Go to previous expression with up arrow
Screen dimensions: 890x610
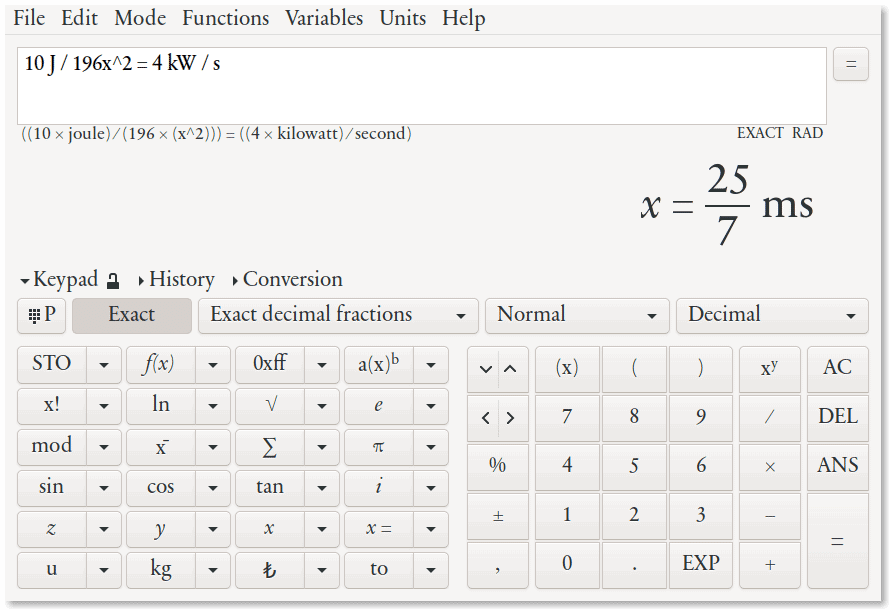pos(511,369)
